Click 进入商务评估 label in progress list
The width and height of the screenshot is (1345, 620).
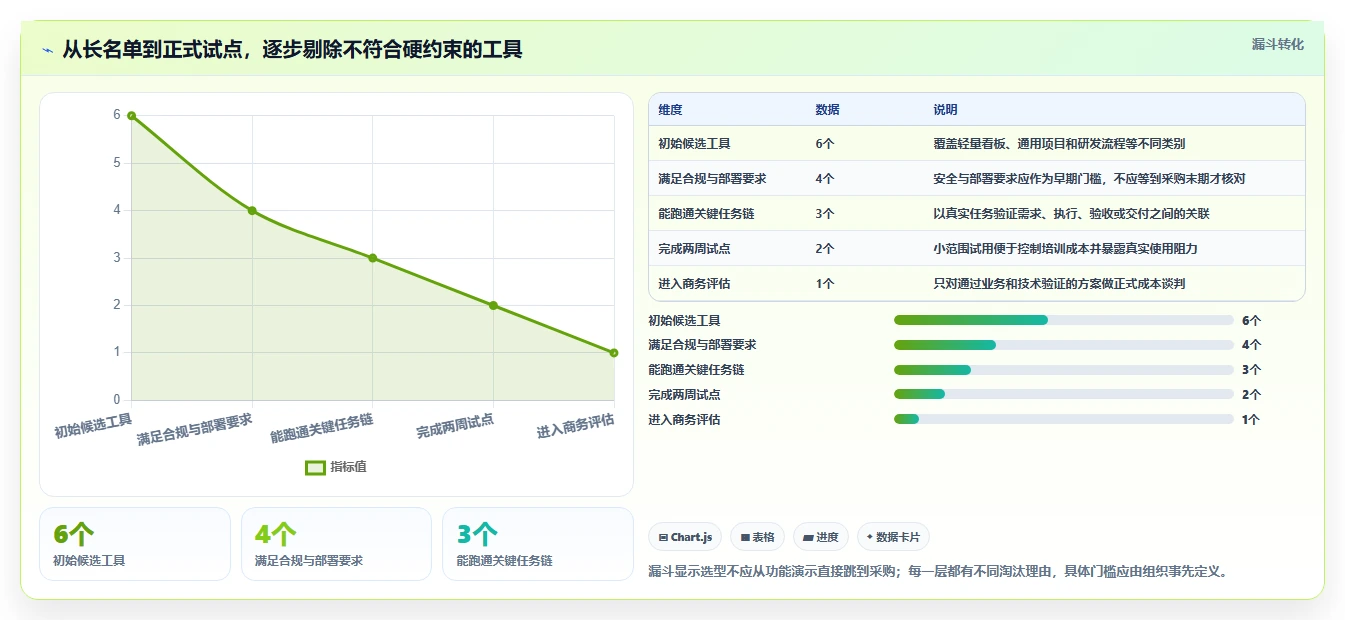(684, 419)
